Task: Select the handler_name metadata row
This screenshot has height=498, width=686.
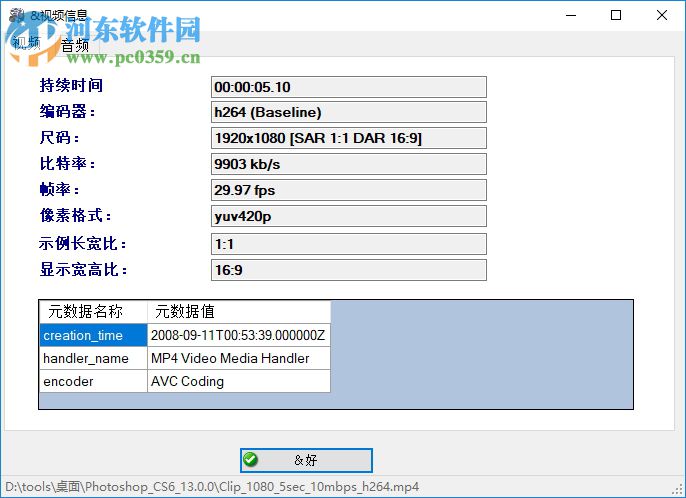Action: coord(93,358)
